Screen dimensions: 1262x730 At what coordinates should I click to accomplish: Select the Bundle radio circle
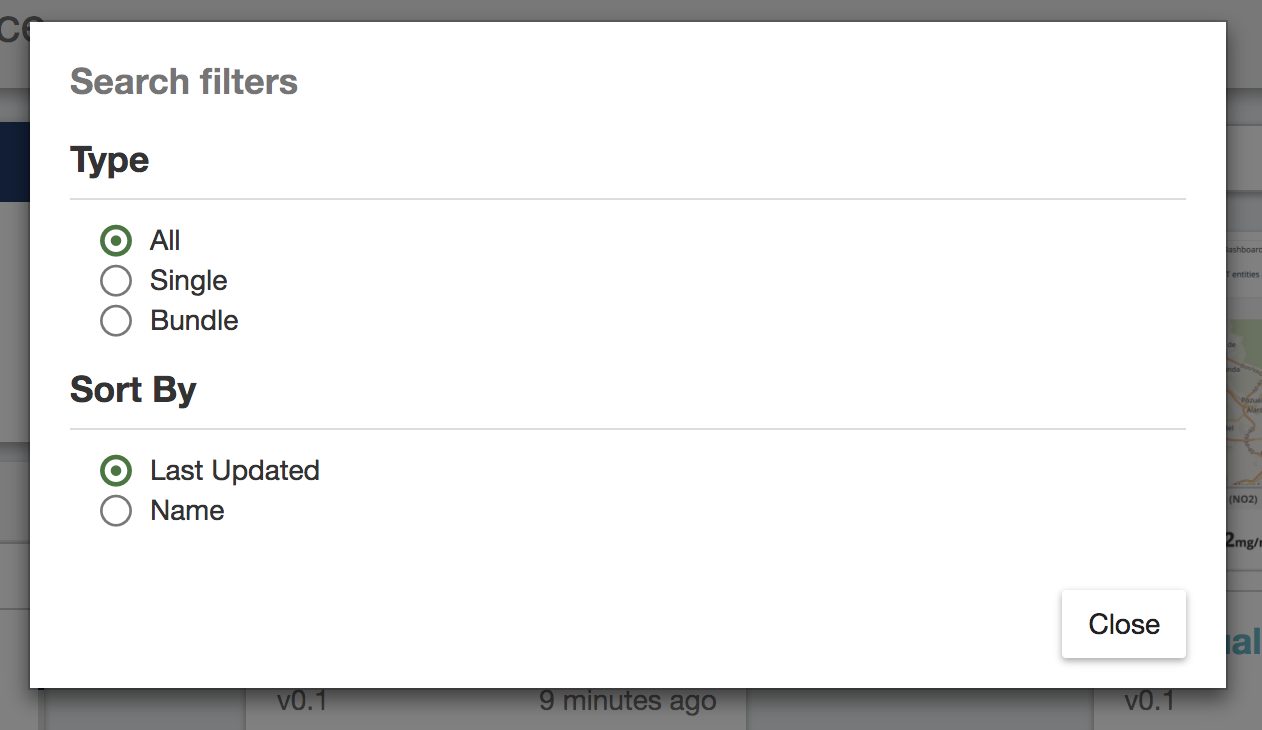(x=116, y=320)
